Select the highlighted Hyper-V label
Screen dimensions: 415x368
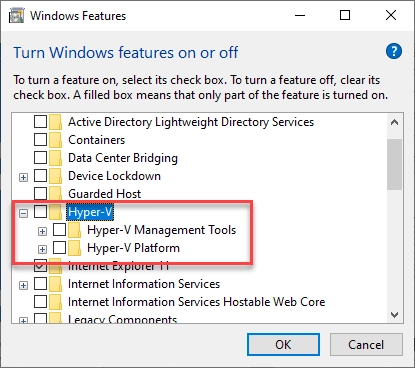(90, 212)
